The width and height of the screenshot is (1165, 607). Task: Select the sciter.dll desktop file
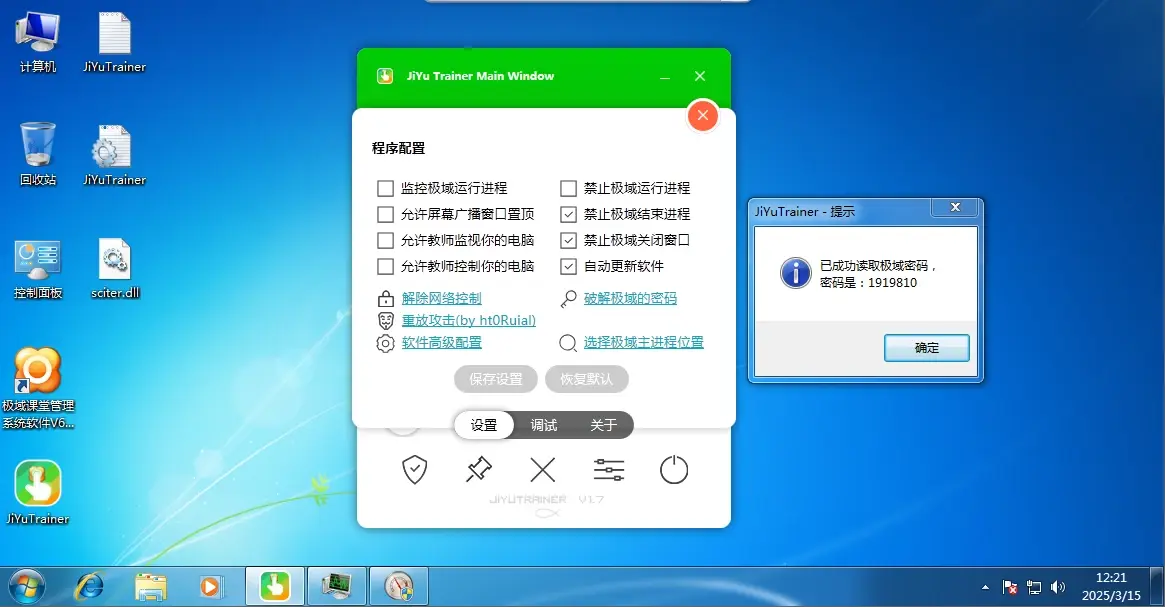[114, 269]
